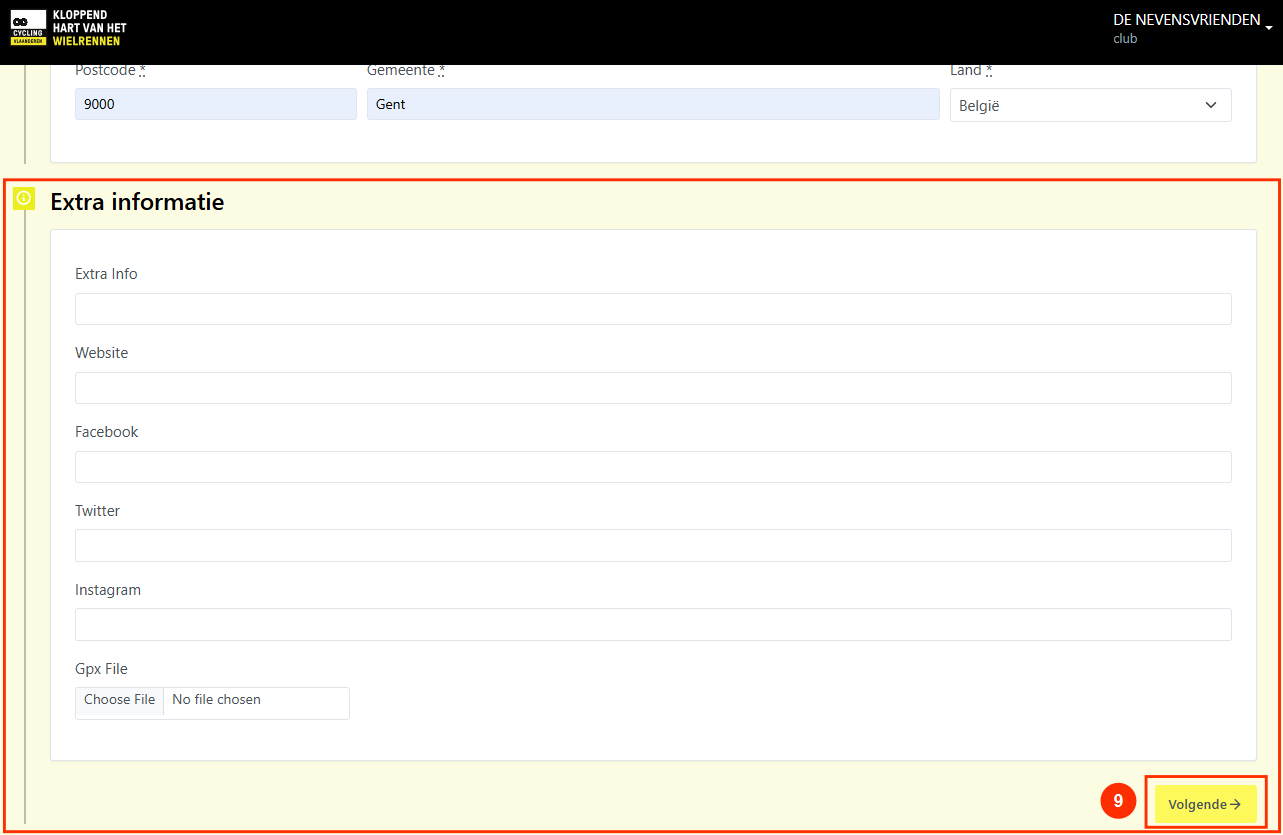The image size is (1283, 835).
Task: Click the Volgende next button
Action: coord(1205,804)
